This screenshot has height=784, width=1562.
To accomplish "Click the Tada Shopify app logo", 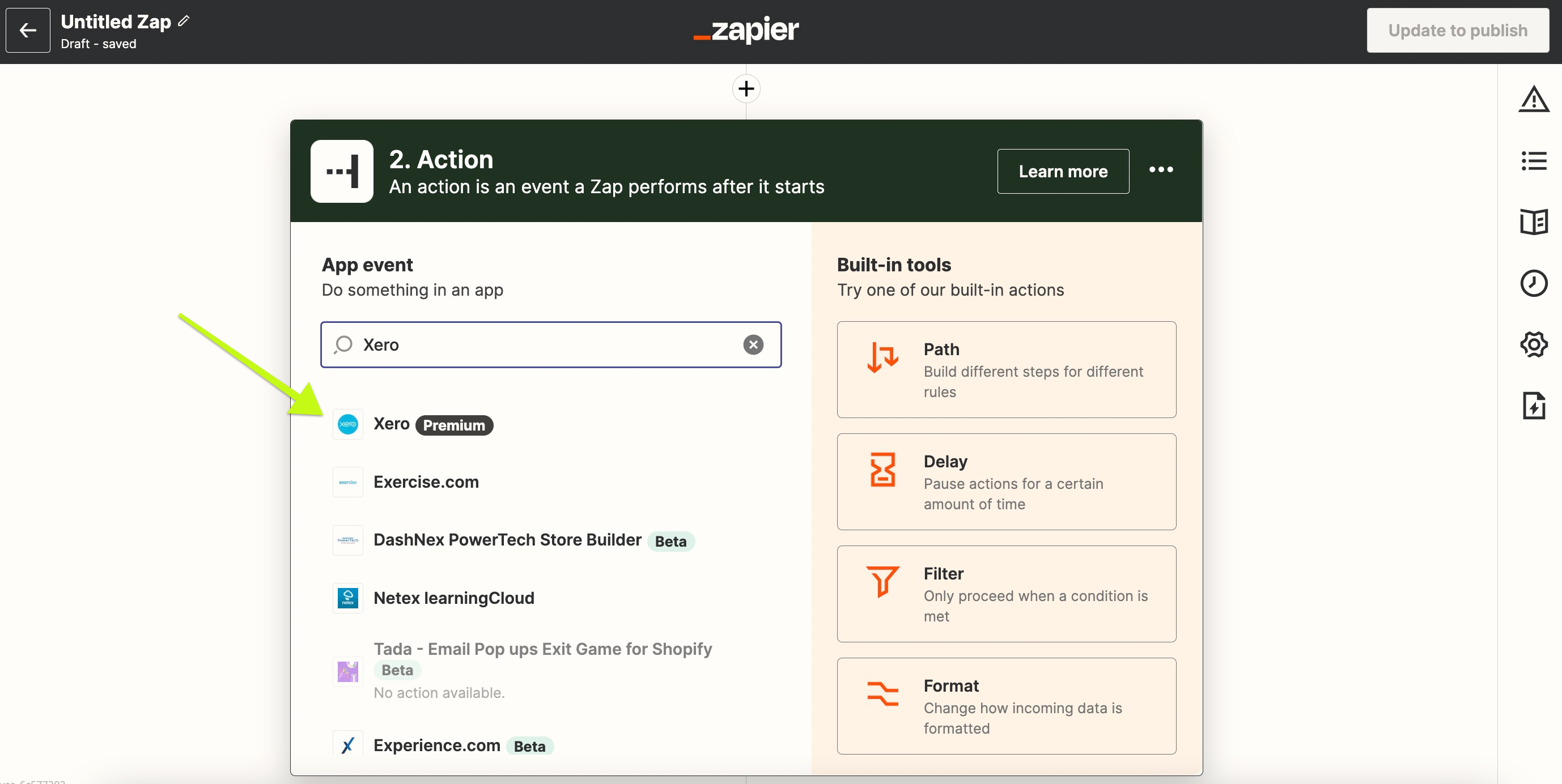I will pyautogui.click(x=348, y=671).
